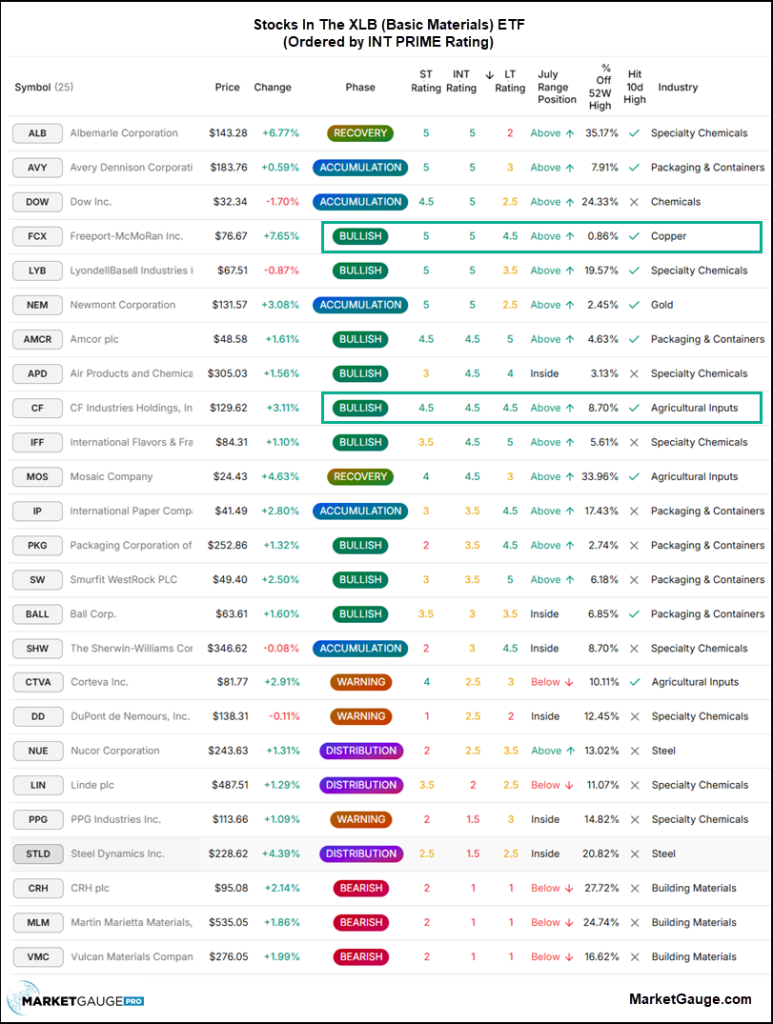Click the X mark in APD row
Image resolution: width=773 pixels, height=1024 pixels.
(634, 374)
